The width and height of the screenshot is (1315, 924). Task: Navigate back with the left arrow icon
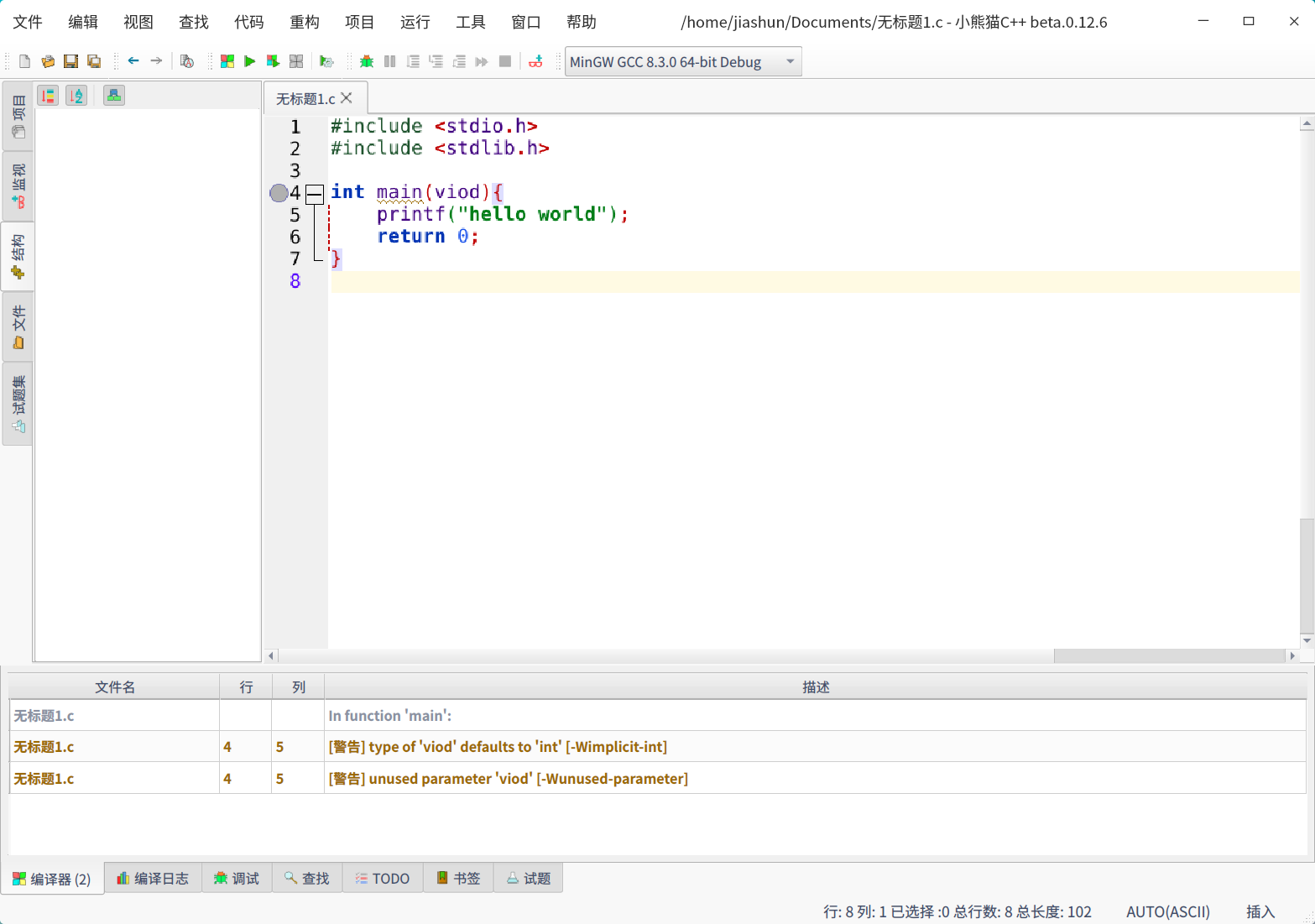pyautogui.click(x=133, y=61)
